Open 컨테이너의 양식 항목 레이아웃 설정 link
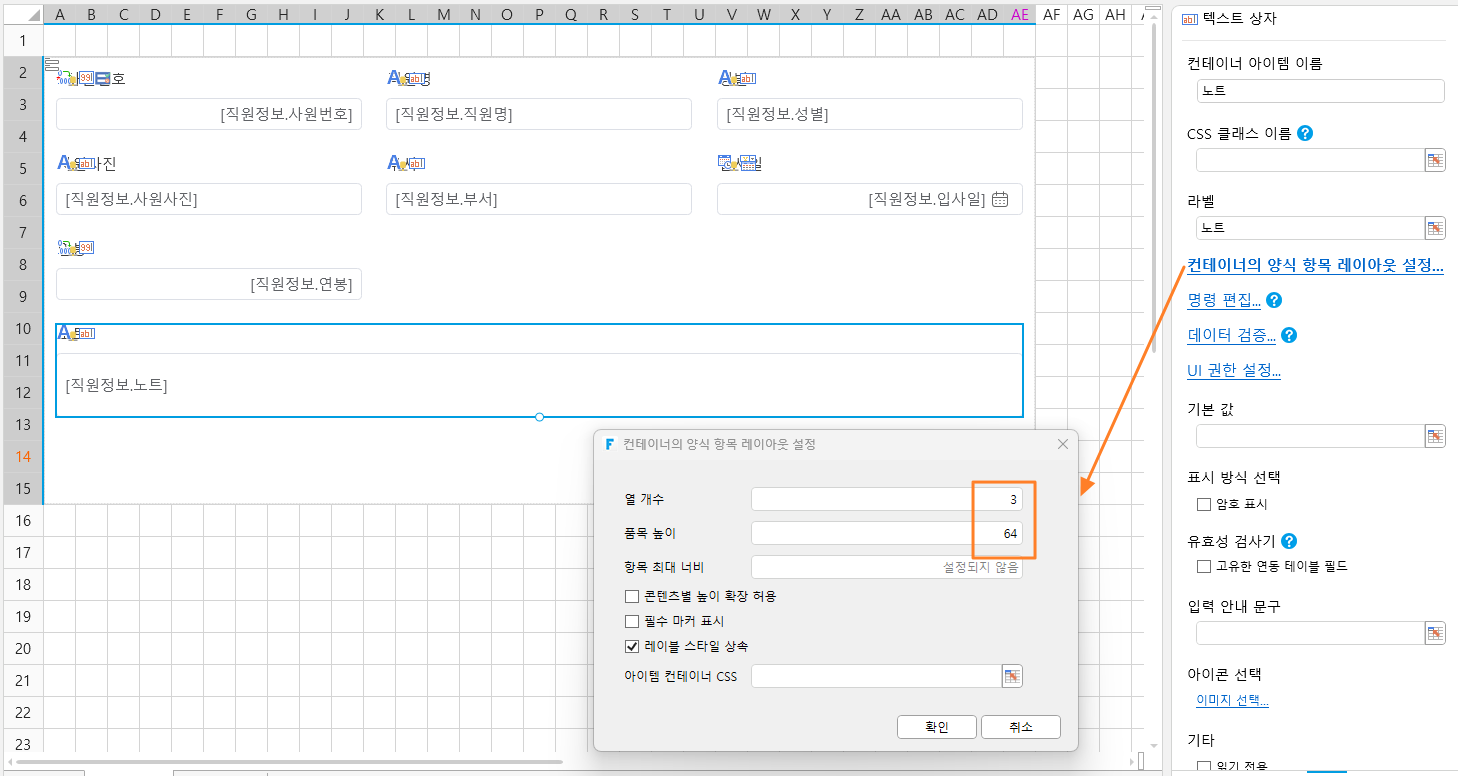 [x=1315, y=265]
